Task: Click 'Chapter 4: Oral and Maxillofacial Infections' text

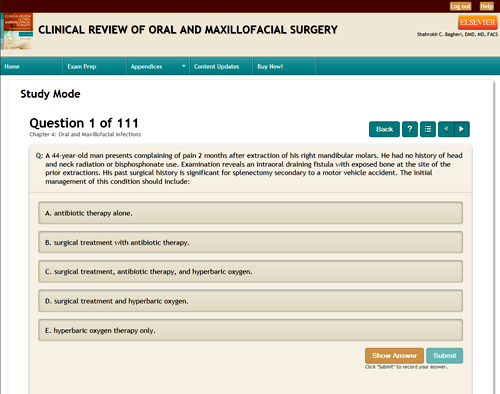Action: 85,134
